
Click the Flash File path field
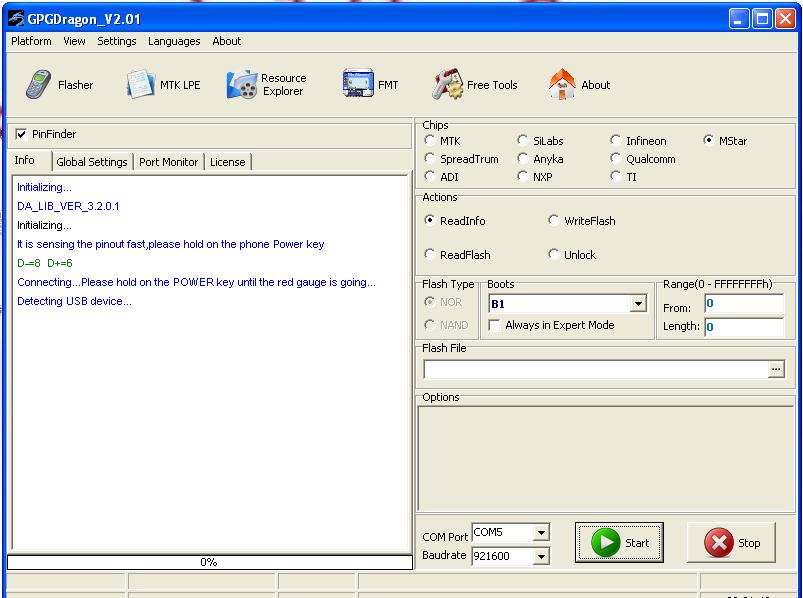click(596, 369)
